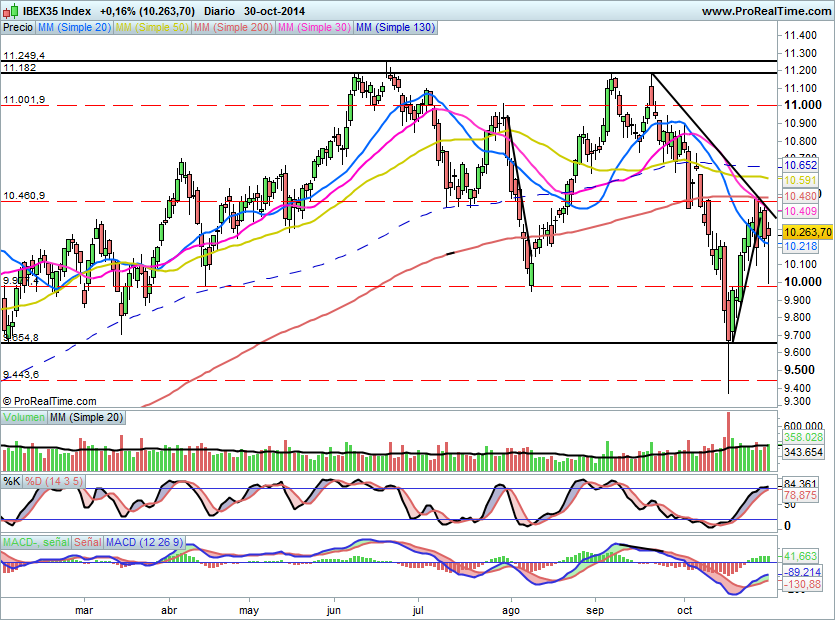Click the oct label on the time axis
The height and width of the screenshot is (620, 835).
(x=685, y=610)
